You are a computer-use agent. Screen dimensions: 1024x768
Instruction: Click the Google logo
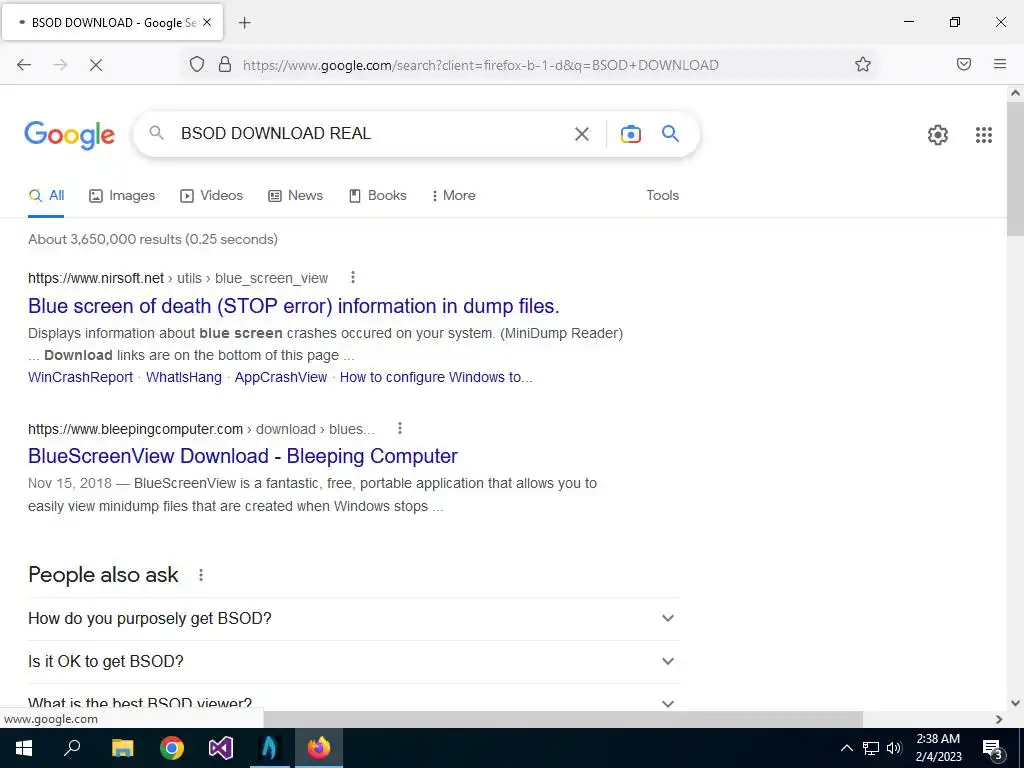70,135
